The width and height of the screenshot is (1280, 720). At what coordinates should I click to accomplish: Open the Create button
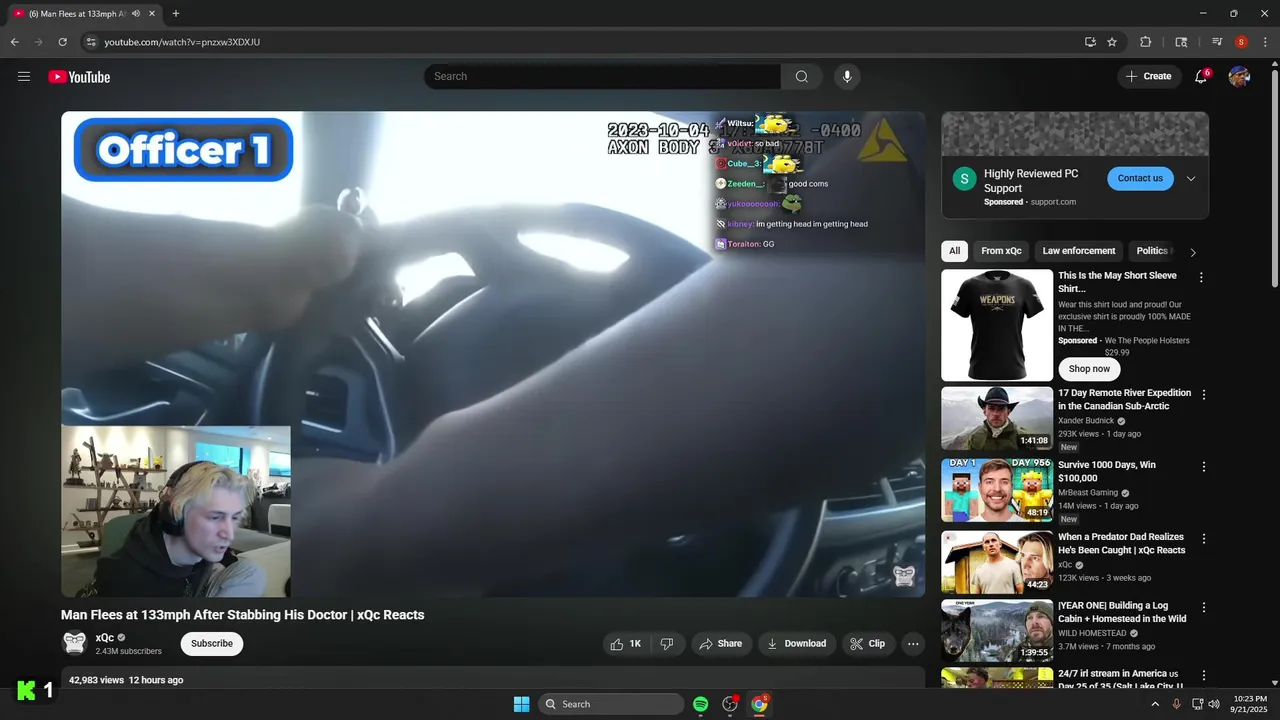coord(1149,76)
